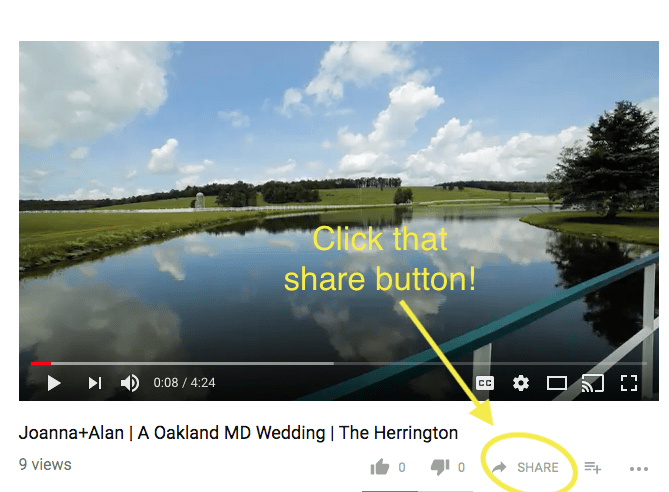Open the video settings gear
This screenshot has height=492, width=669.
pyautogui.click(x=521, y=383)
